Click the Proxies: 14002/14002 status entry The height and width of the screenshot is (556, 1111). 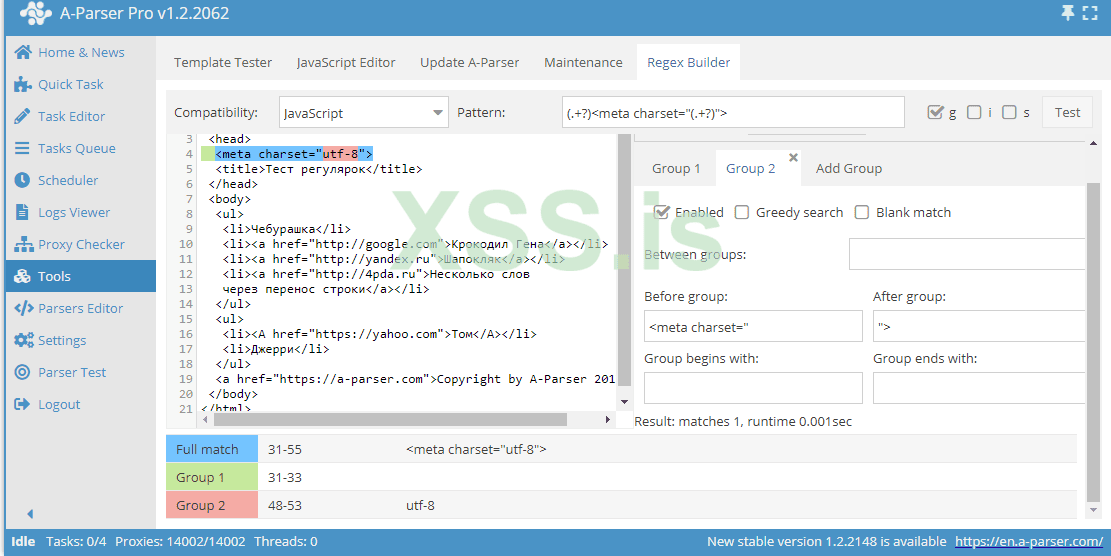tap(181, 542)
